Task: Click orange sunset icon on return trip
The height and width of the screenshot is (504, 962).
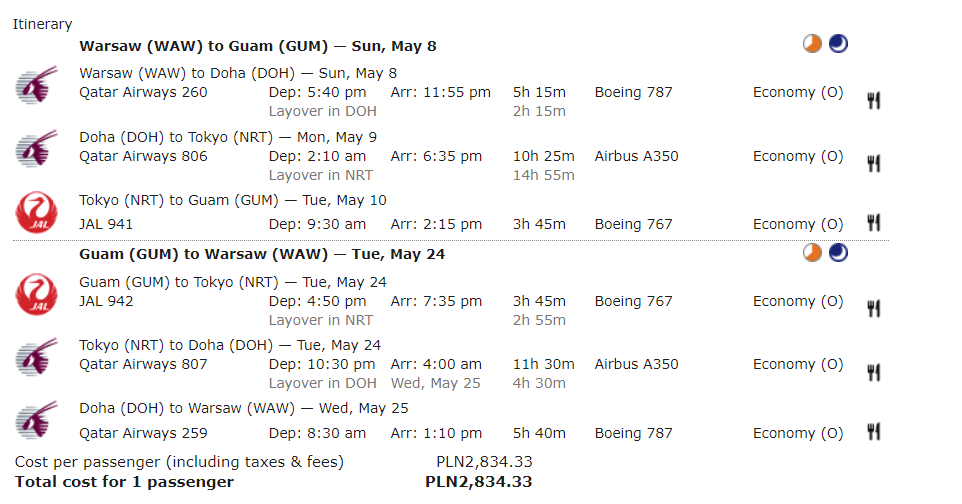Action: coord(812,252)
